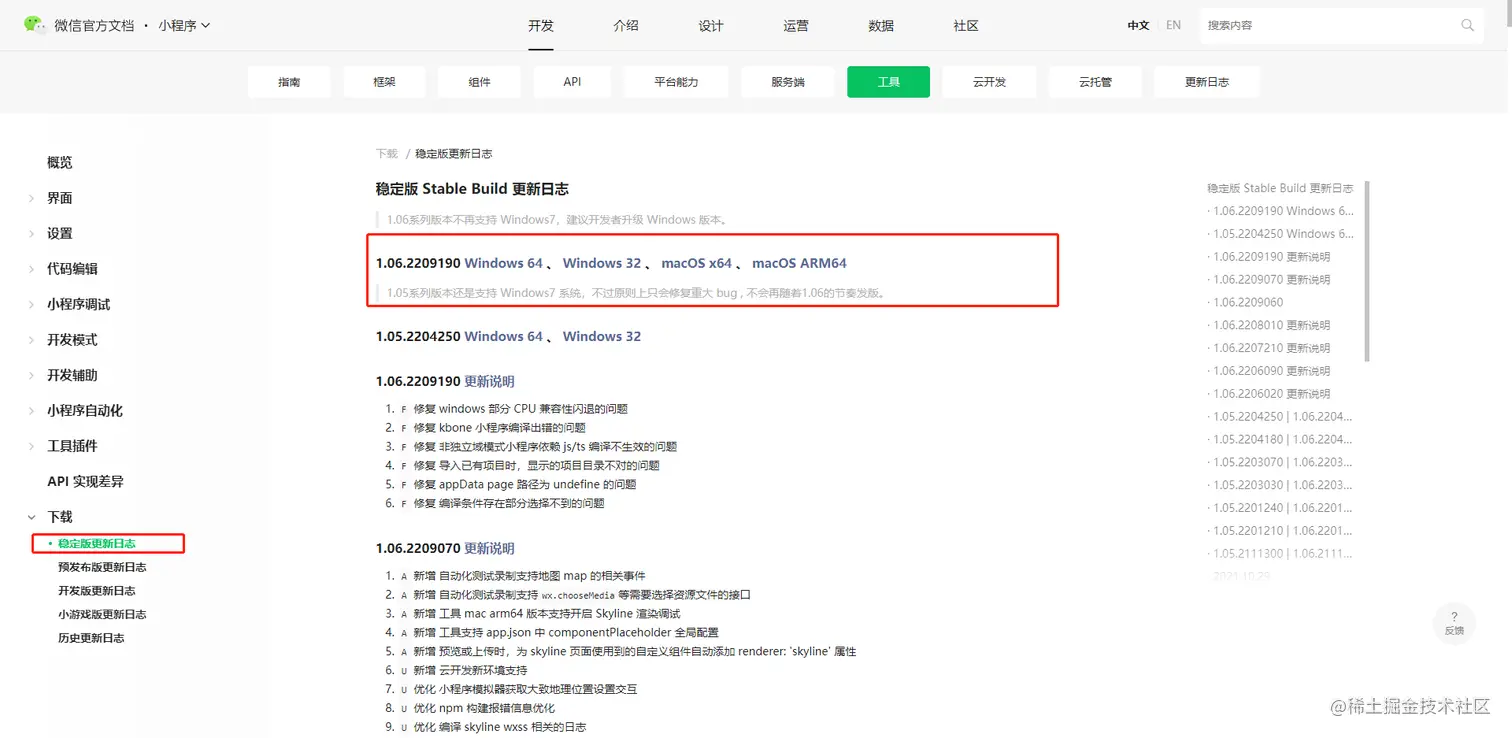Open the 框架 sub-navigation button
This screenshot has width=1512, height=738.
[384, 82]
